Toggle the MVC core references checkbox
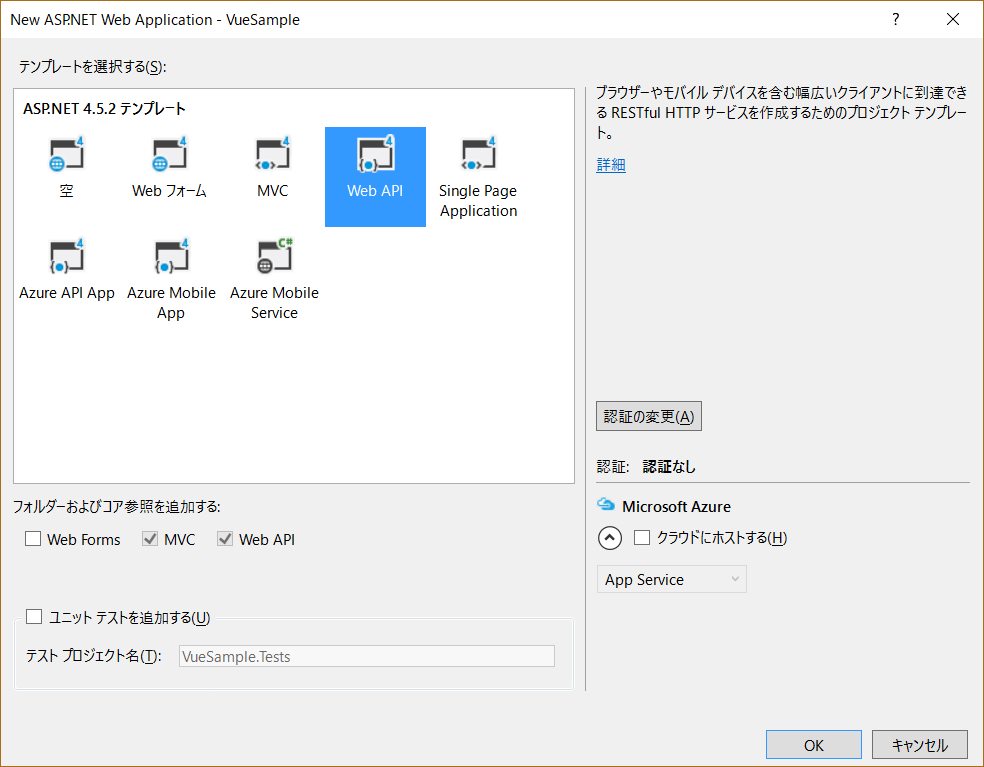Image resolution: width=984 pixels, height=767 pixels. pyautogui.click(x=149, y=539)
